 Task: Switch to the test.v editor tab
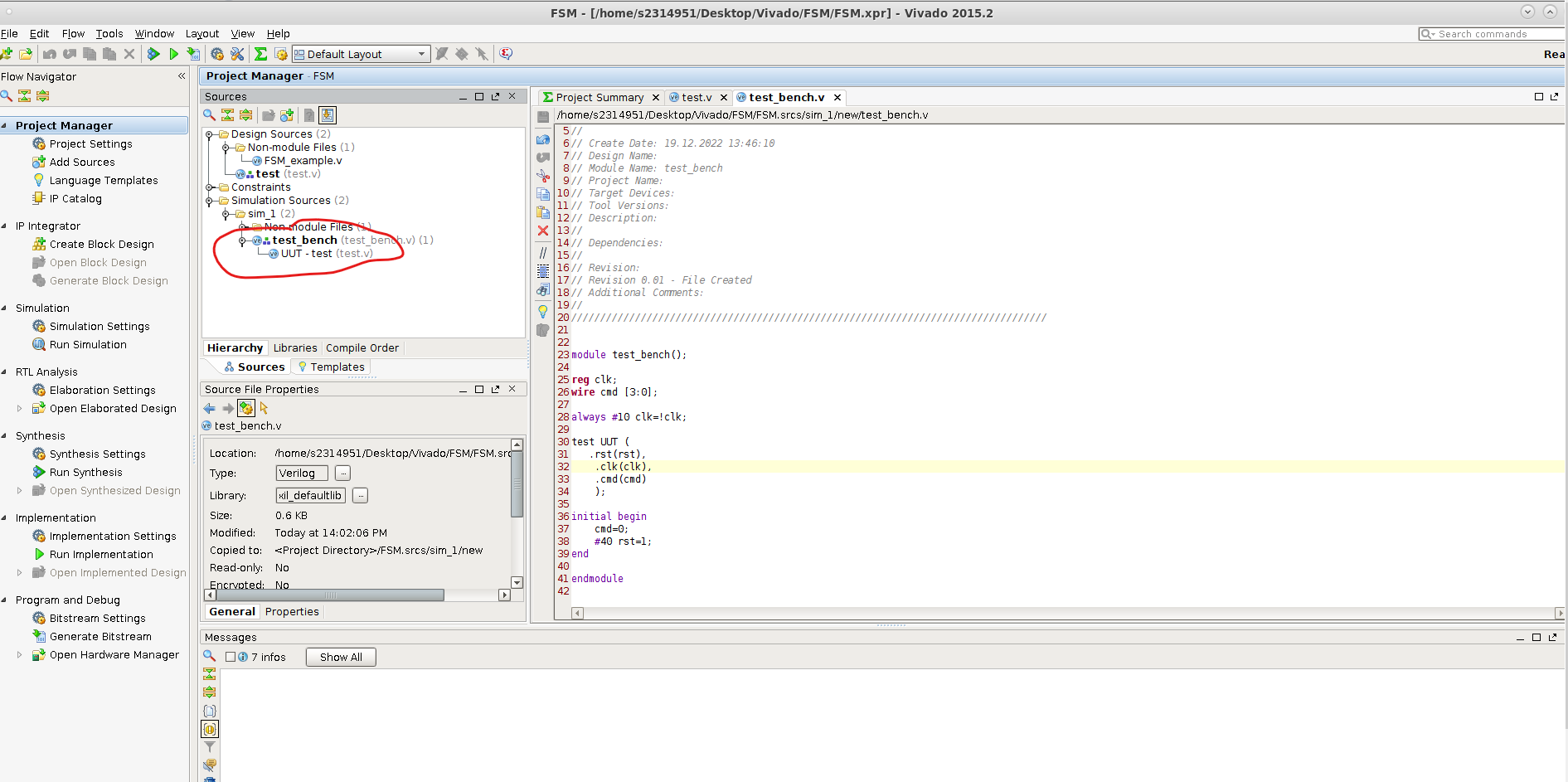point(697,97)
